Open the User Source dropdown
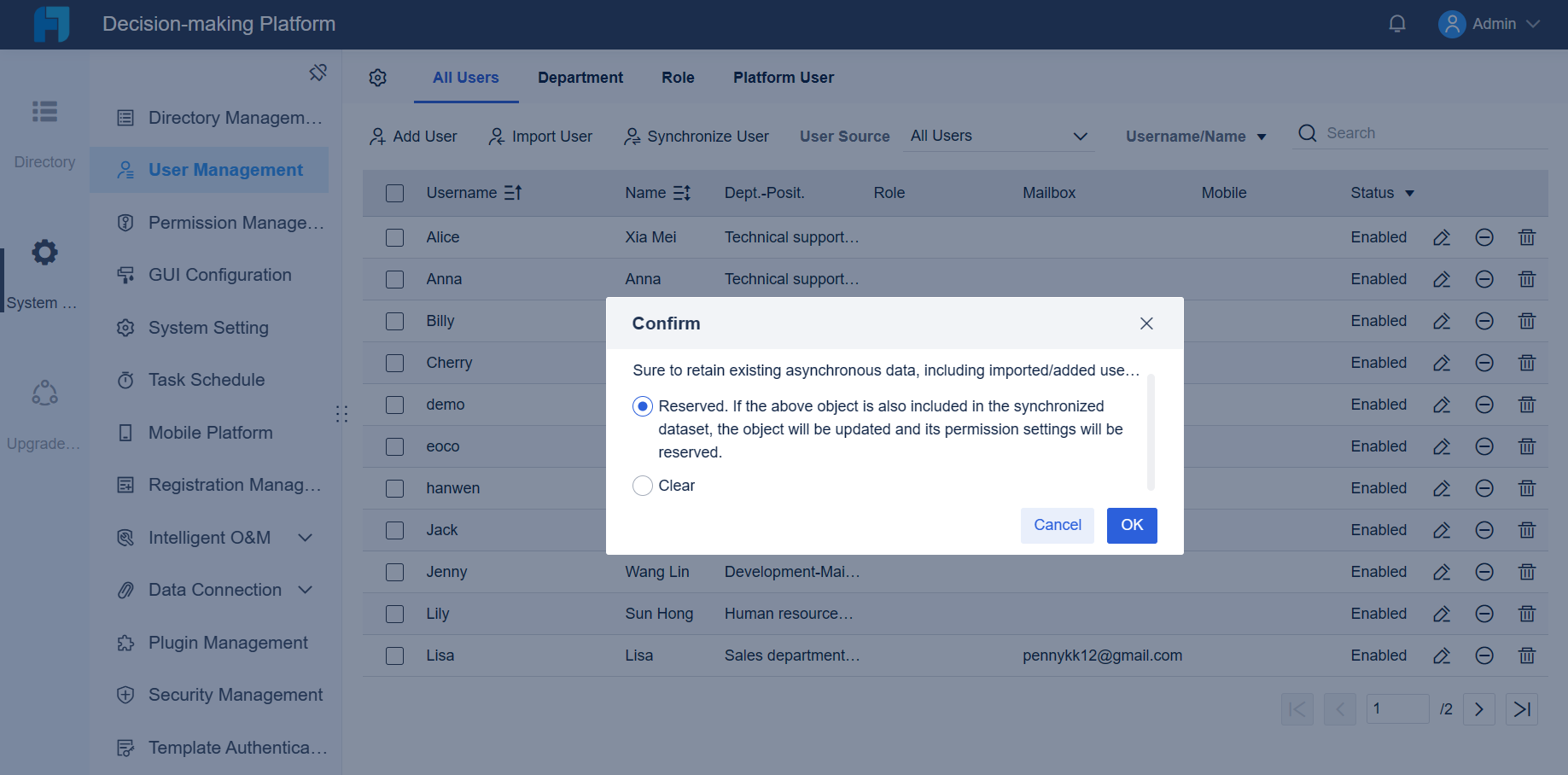 997,136
